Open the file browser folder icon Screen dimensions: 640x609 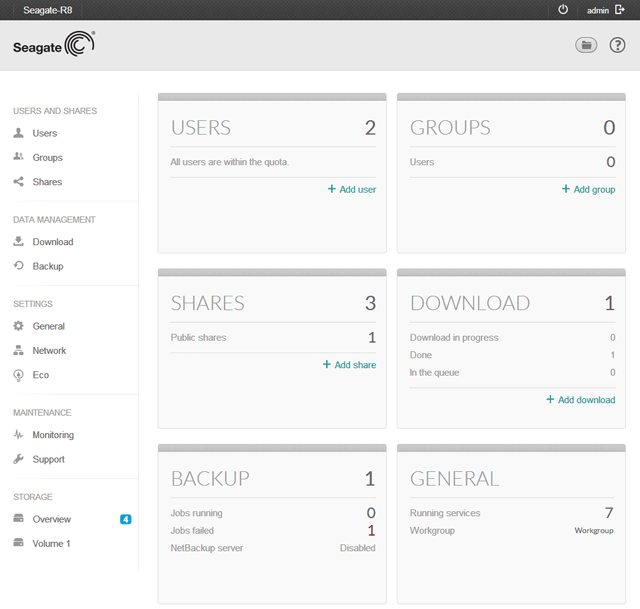tap(586, 45)
